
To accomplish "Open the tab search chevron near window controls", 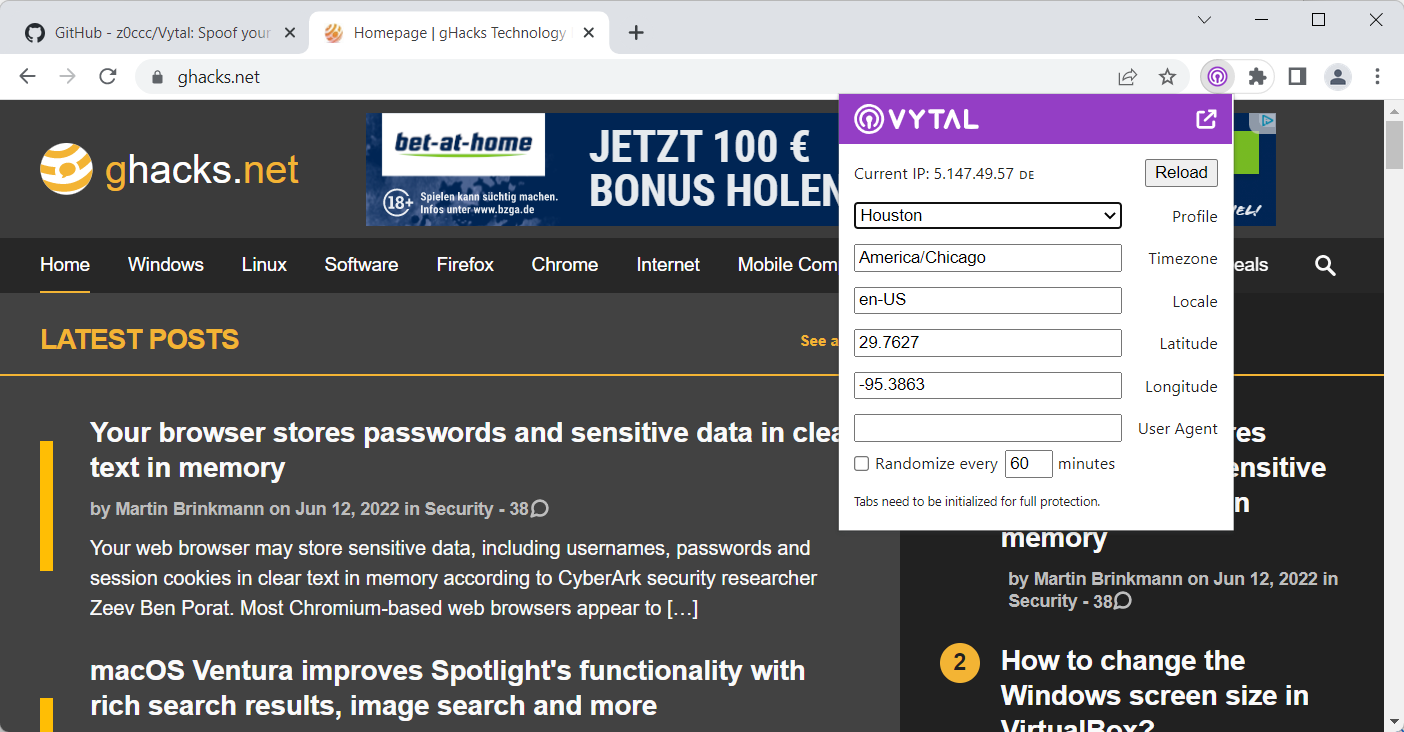I will (x=1204, y=19).
